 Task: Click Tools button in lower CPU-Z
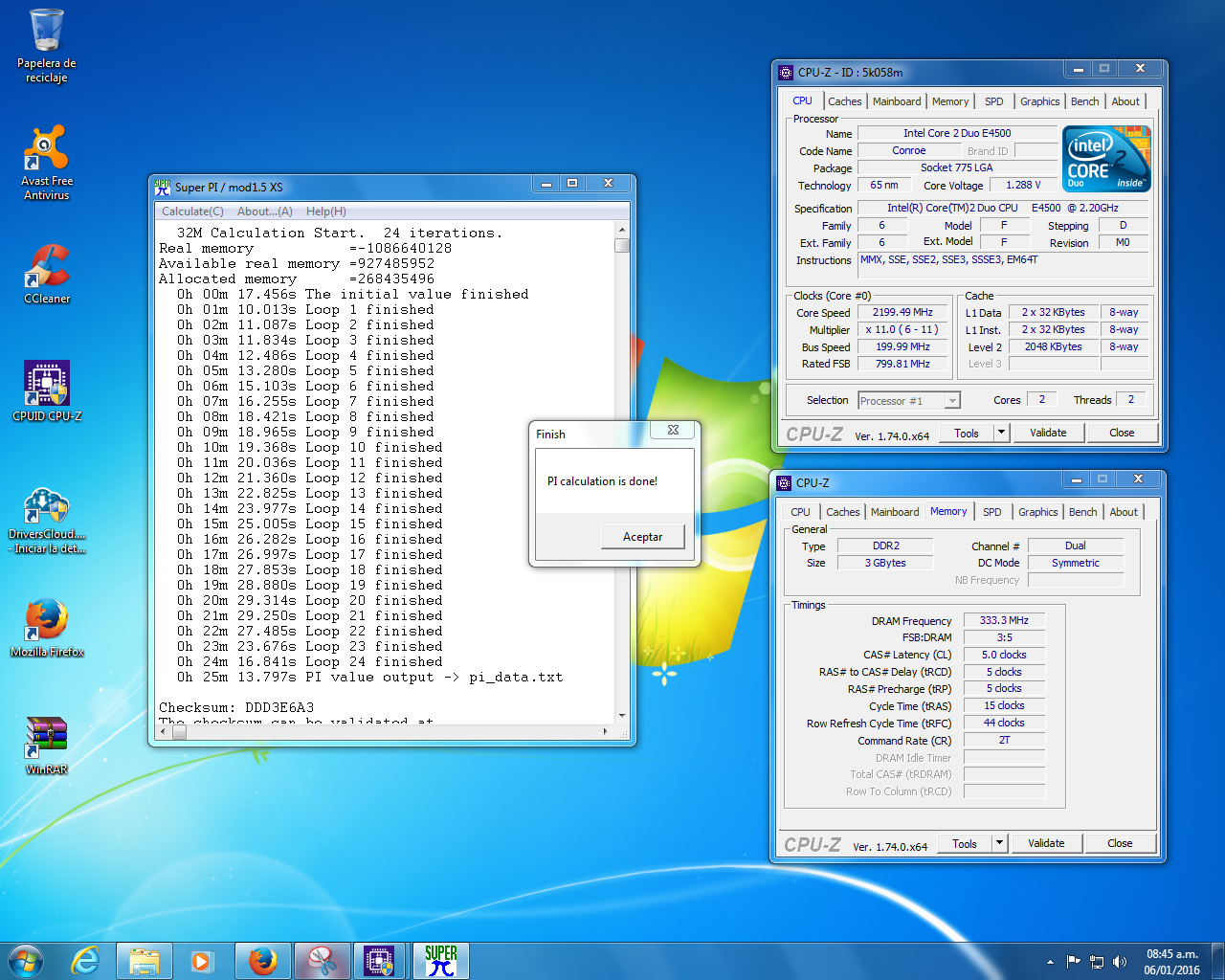coord(965,843)
